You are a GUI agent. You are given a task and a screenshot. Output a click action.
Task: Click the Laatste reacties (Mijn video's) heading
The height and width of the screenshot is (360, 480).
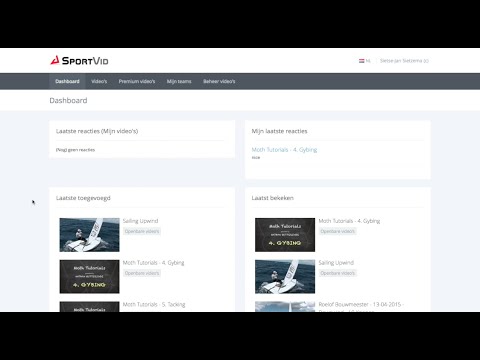pyautogui.click(x=97, y=131)
